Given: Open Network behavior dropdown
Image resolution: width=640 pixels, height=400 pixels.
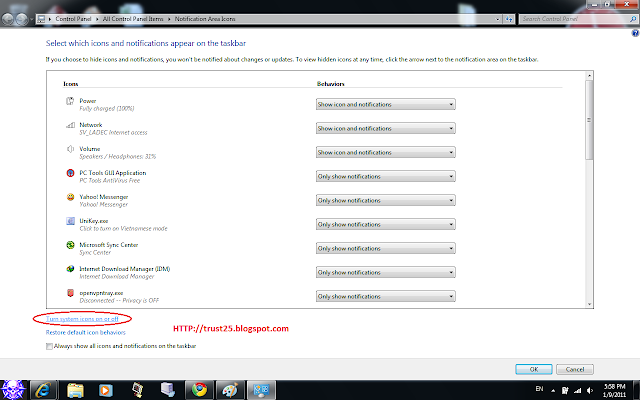Looking at the screenshot, I should point(385,128).
